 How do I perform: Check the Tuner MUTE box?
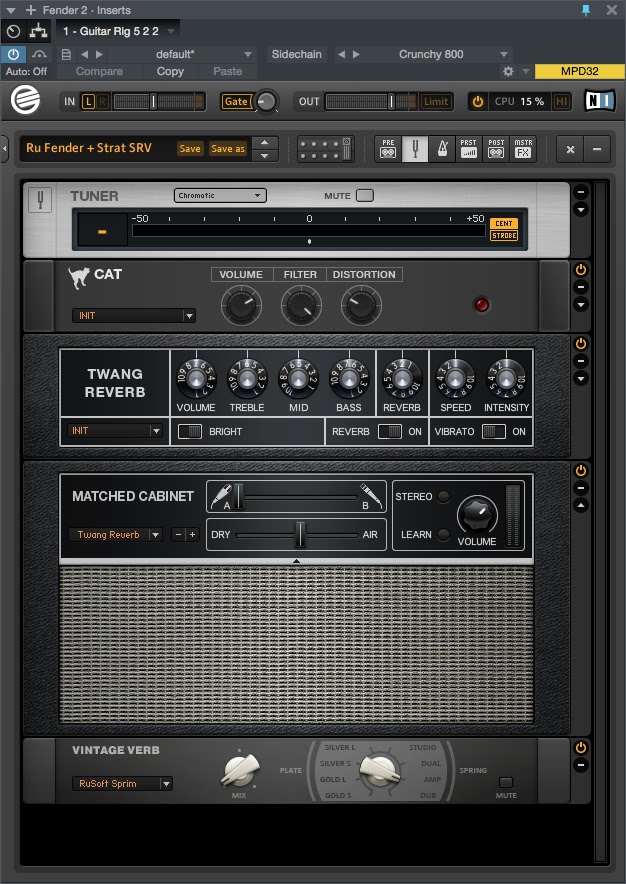(365, 196)
